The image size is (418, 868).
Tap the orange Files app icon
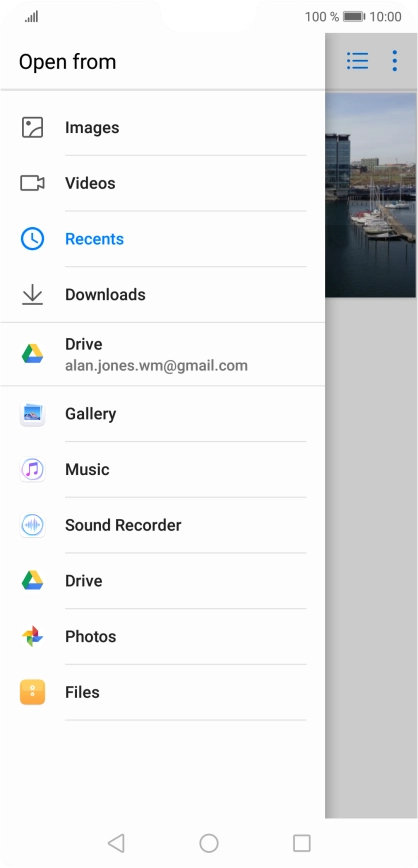coord(32,692)
